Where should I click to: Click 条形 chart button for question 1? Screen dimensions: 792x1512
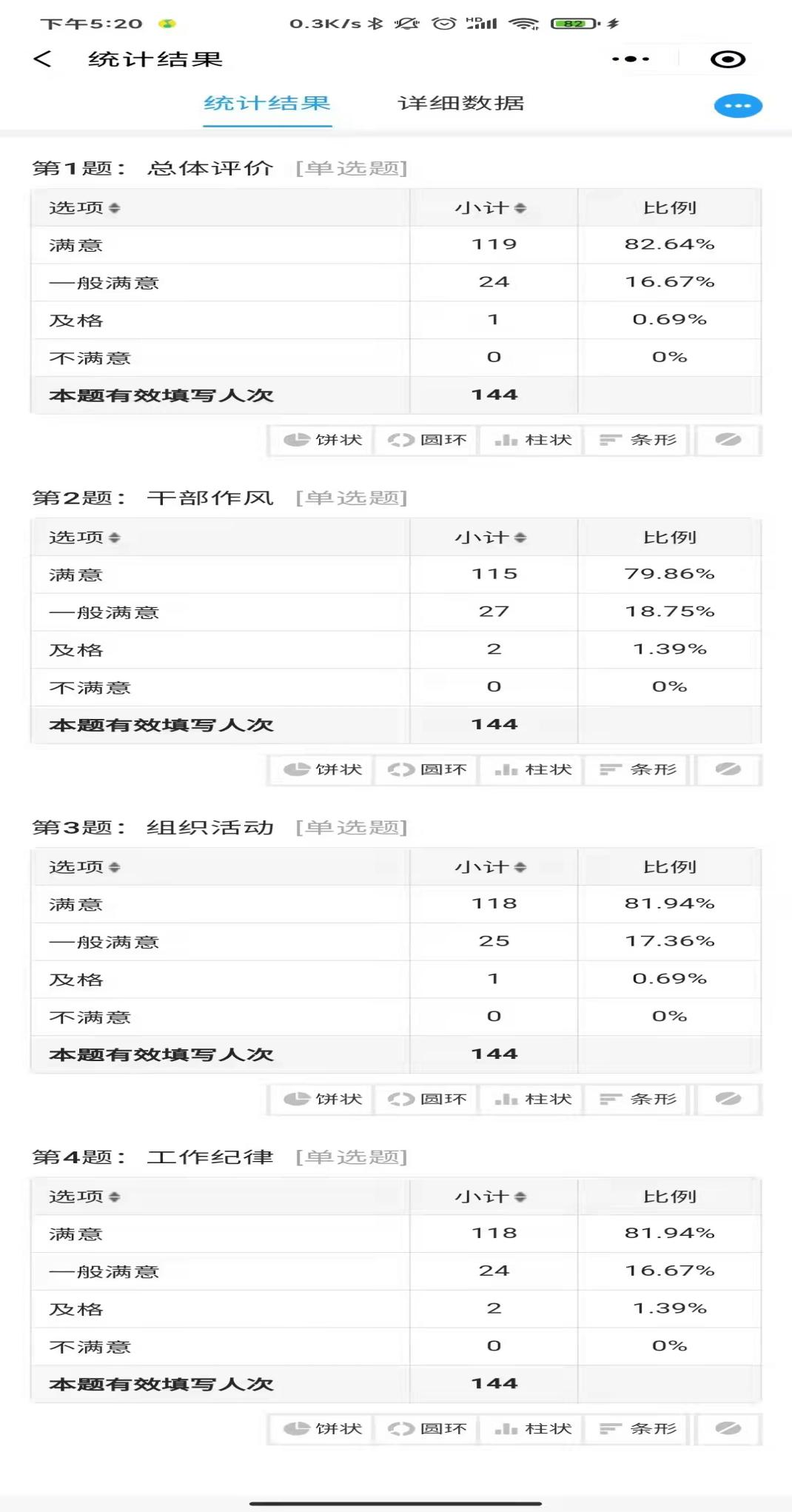pyautogui.click(x=637, y=440)
